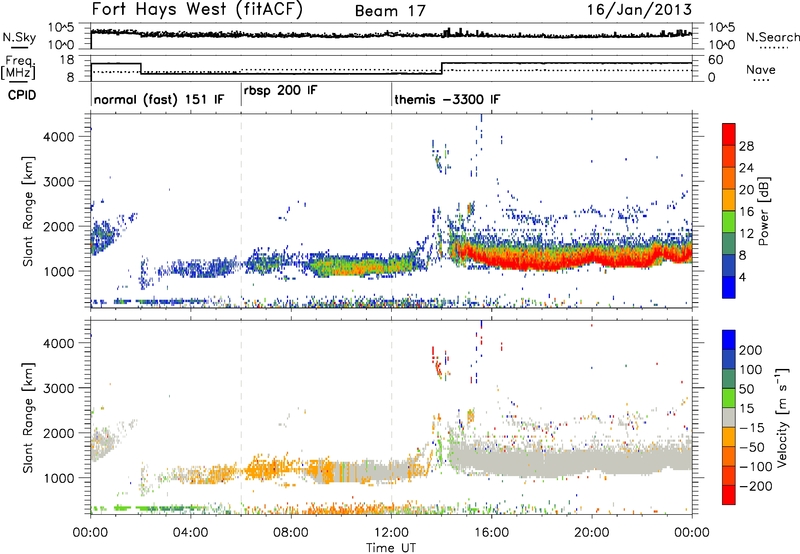Click the 'Power [dB]' colorbar label

763,211
